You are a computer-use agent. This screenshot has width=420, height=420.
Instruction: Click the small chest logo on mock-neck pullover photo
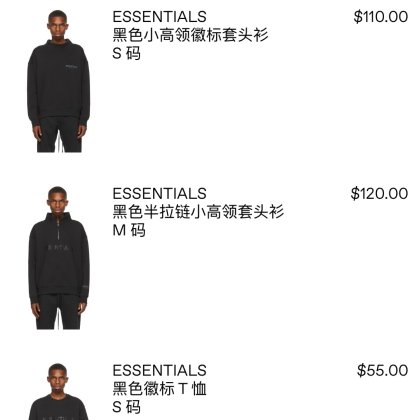pos(71,66)
